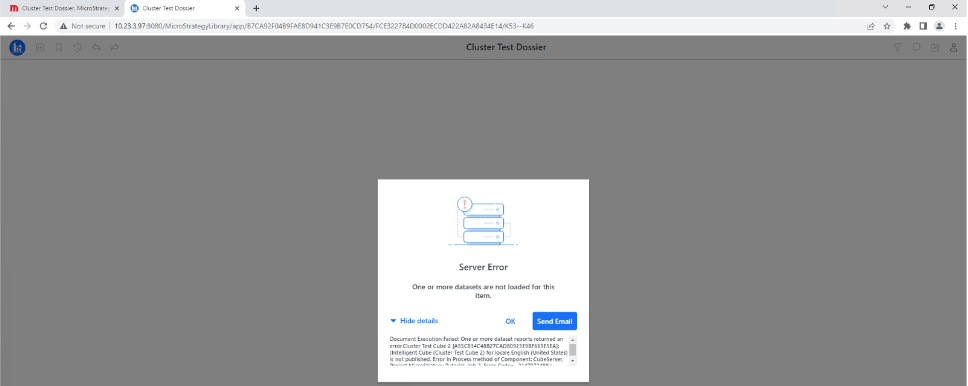
Task: Go back in browser
Action: click(x=10, y=26)
